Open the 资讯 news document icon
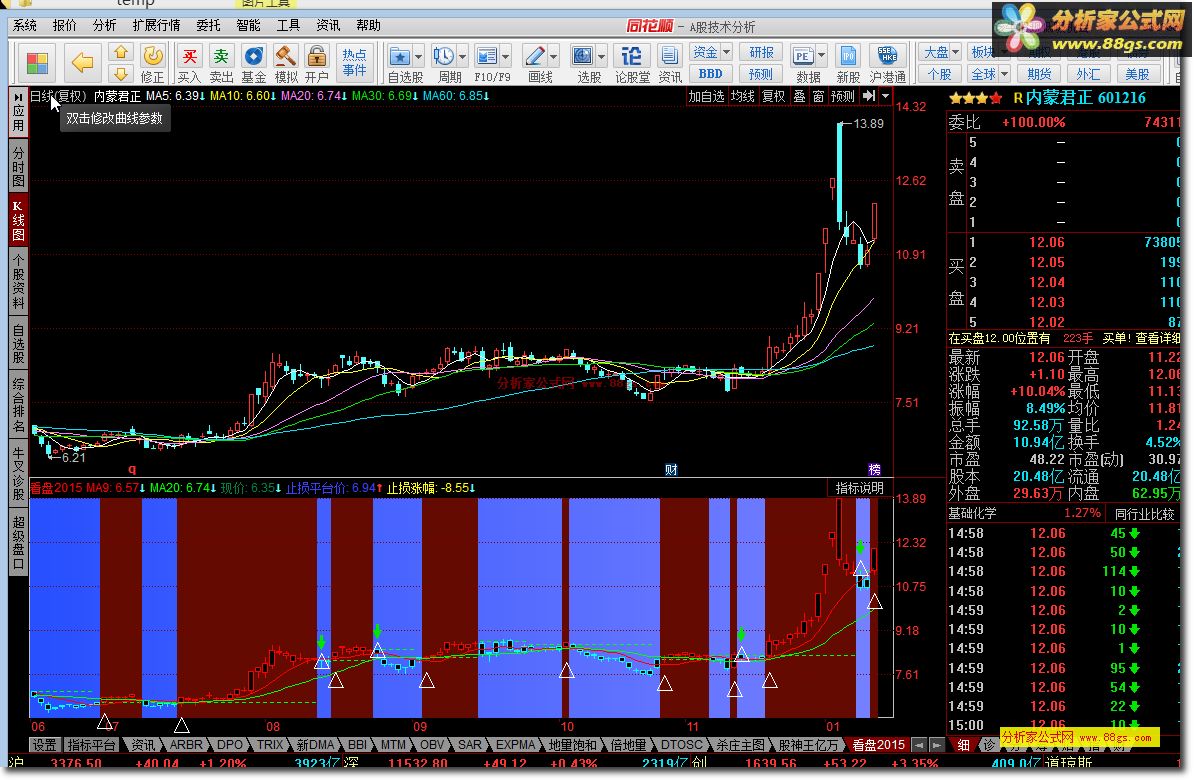This screenshot has width=1194, height=780. tap(670, 63)
